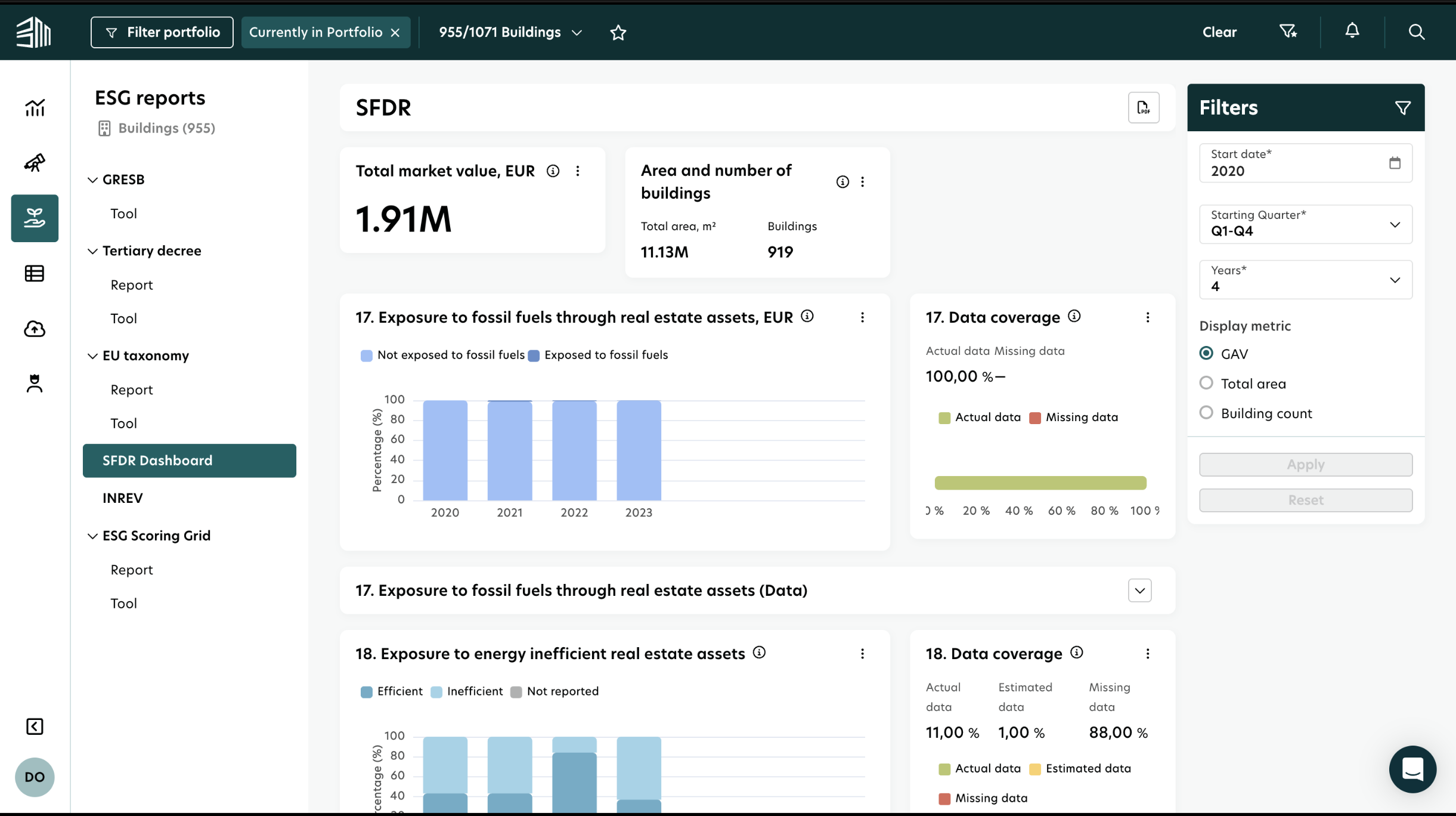Show info for 17. Exposure to fossil fuels
The height and width of the screenshot is (816, 1456).
click(x=807, y=316)
